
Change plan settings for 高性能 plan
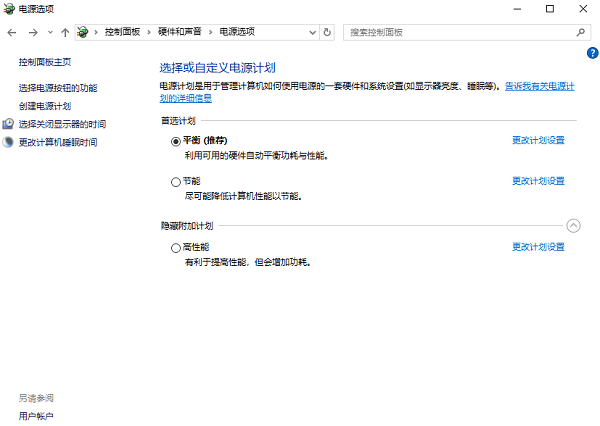click(x=538, y=247)
